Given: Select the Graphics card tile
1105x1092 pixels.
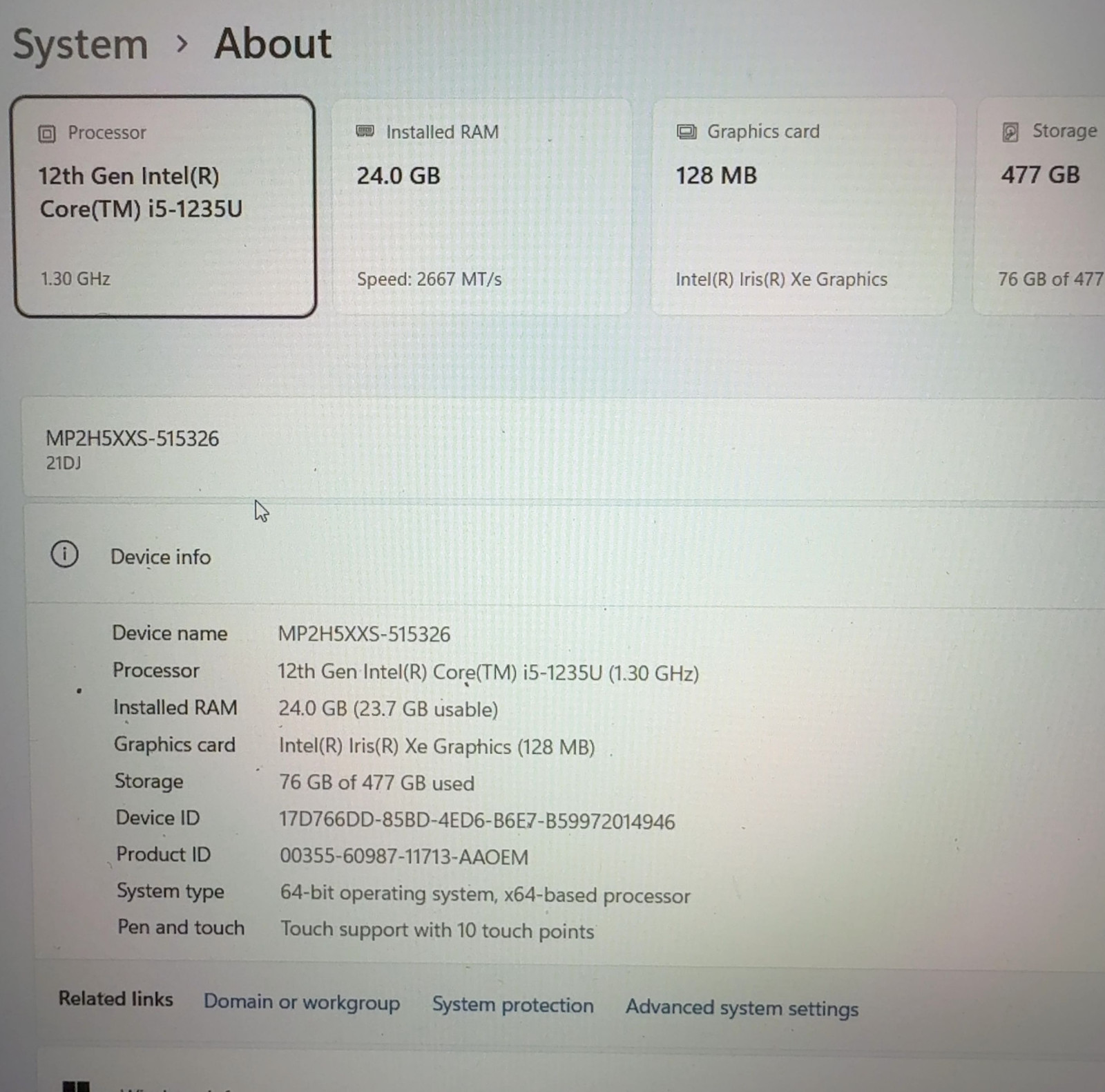Looking at the screenshot, I should point(803,207).
